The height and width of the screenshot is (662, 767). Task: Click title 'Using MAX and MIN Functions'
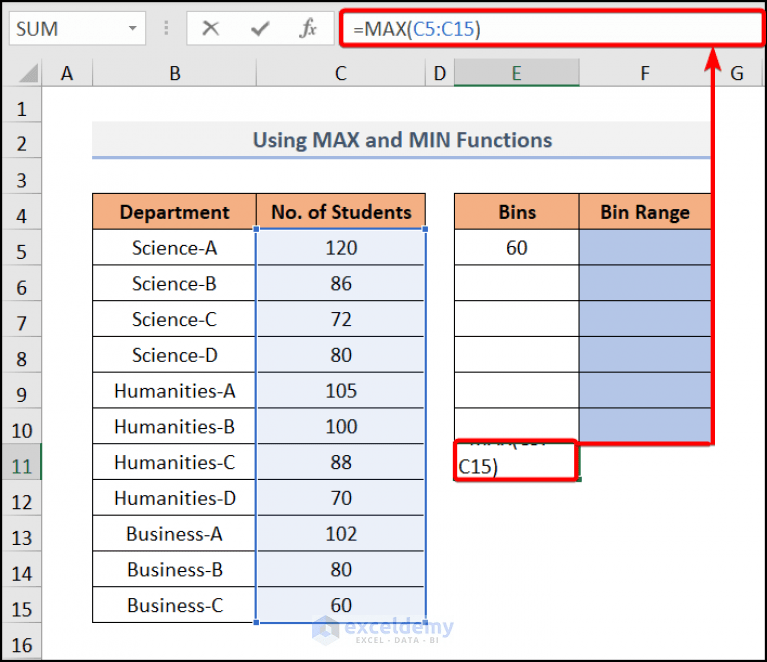coord(402,140)
